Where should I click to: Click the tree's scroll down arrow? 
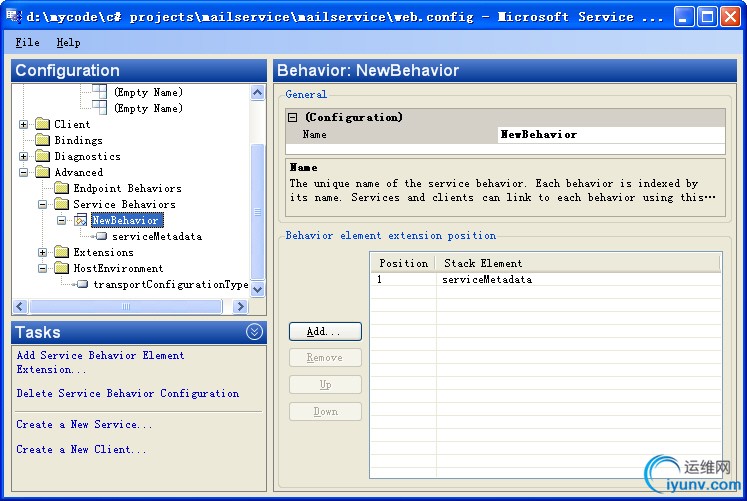(x=257, y=289)
